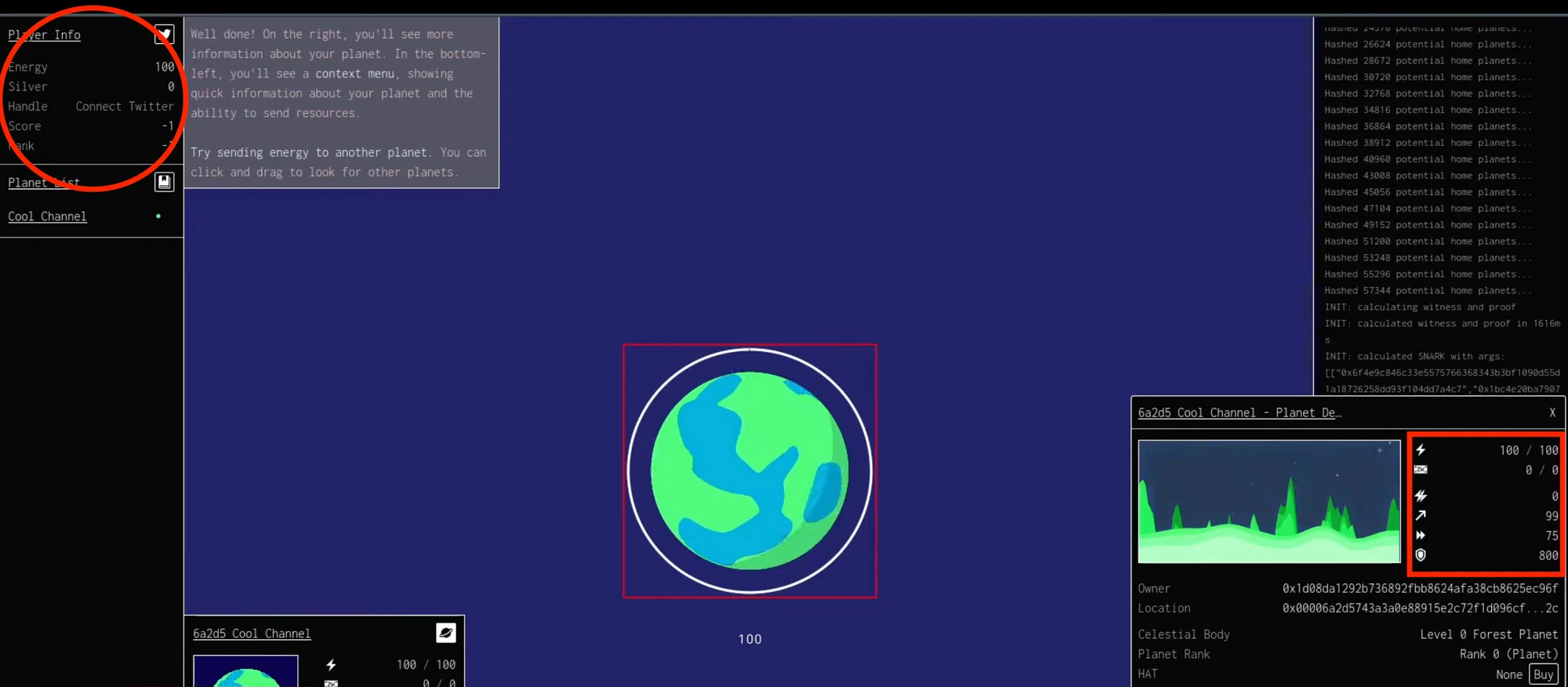Screen dimensions: 1568x687
Task: Open the Player Info panel header
Action: (44, 35)
